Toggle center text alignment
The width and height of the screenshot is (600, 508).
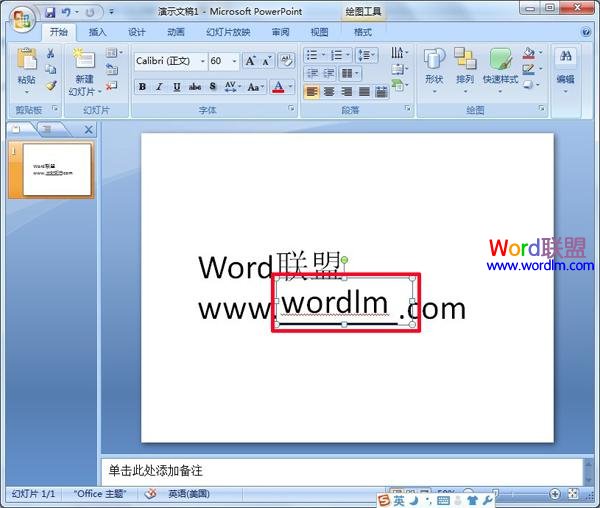pyautogui.click(x=329, y=92)
